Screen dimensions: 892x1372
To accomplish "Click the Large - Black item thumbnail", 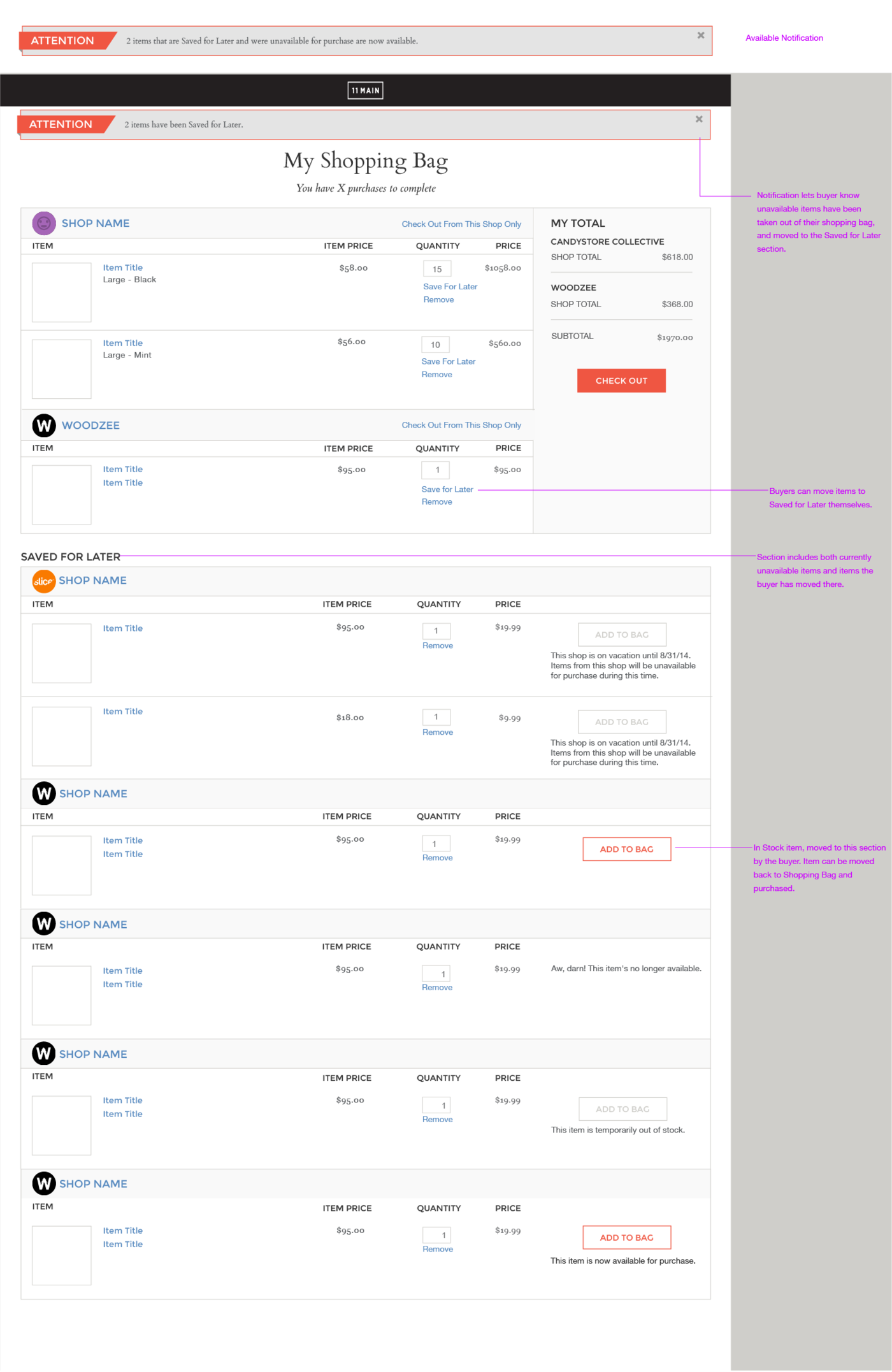I will pos(62,292).
